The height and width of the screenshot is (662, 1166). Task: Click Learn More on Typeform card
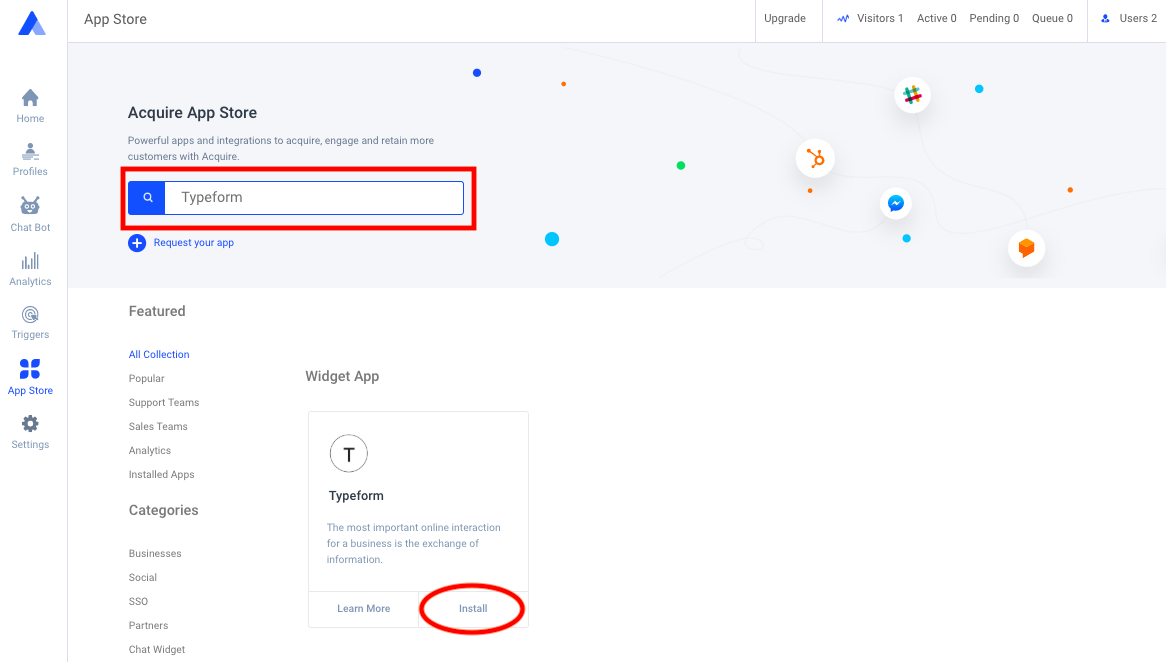click(x=364, y=608)
